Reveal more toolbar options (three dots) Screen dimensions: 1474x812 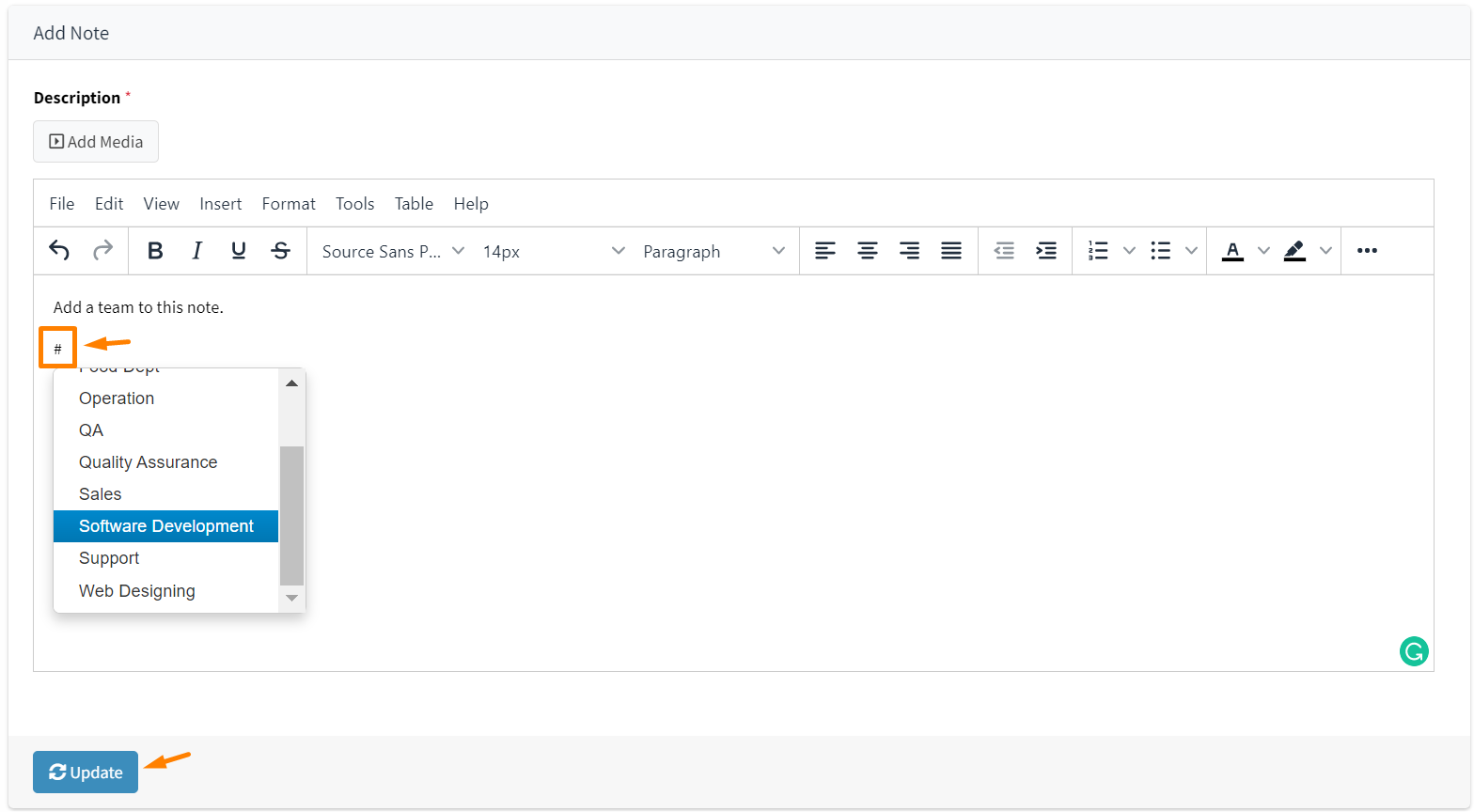(x=1367, y=250)
